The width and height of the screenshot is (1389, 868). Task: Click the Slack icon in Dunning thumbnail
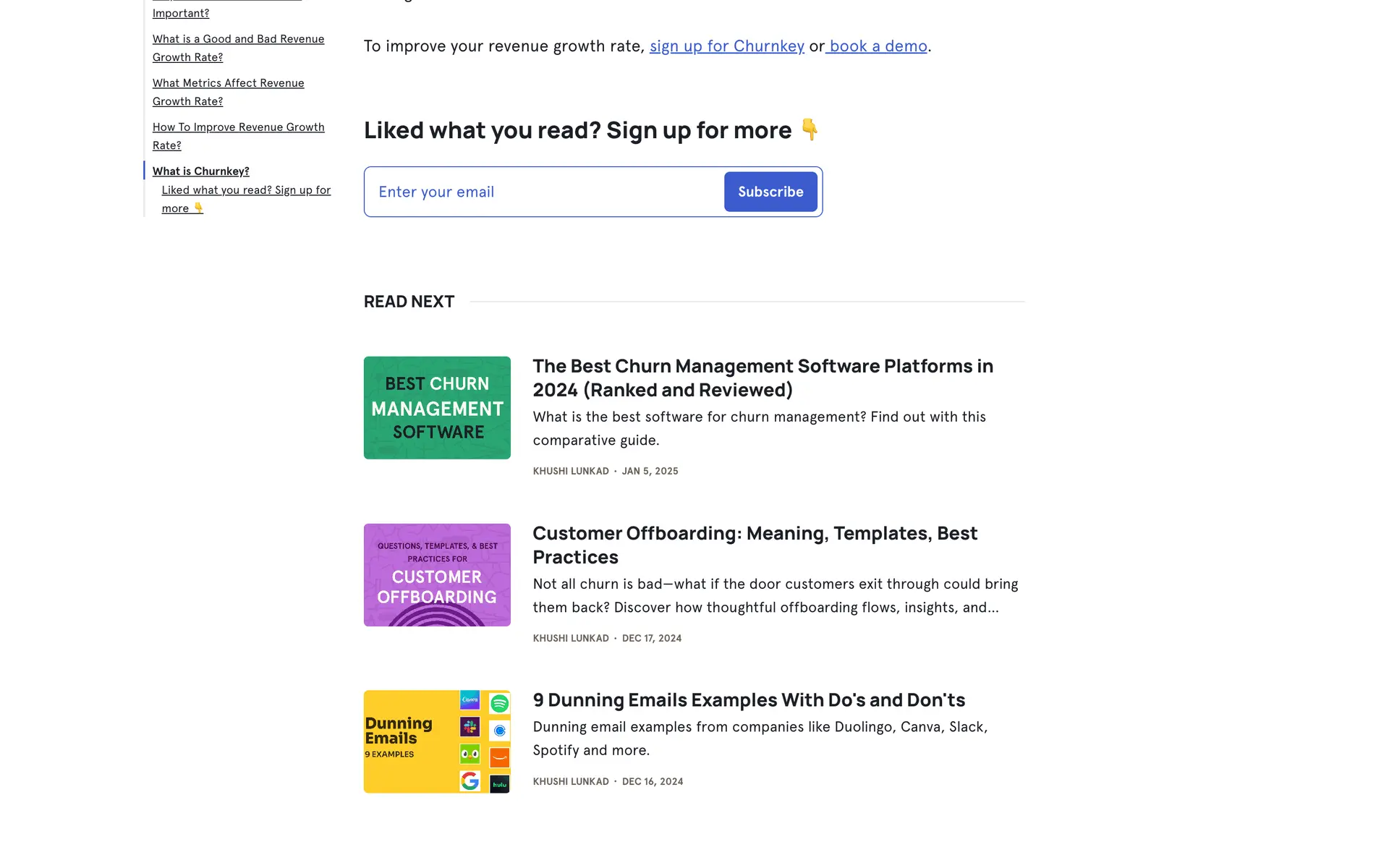(x=470, y=726)
